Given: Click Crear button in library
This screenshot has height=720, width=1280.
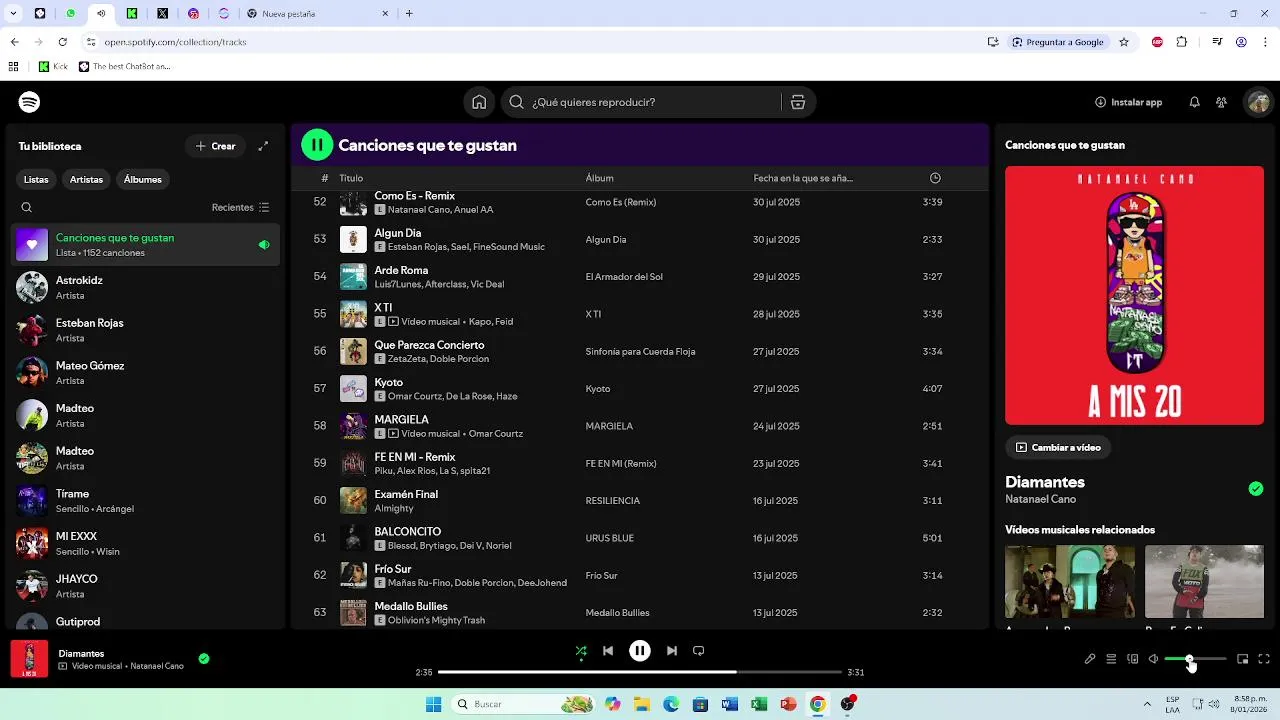Looking at the screenshot, I should [x=215, y=146].
